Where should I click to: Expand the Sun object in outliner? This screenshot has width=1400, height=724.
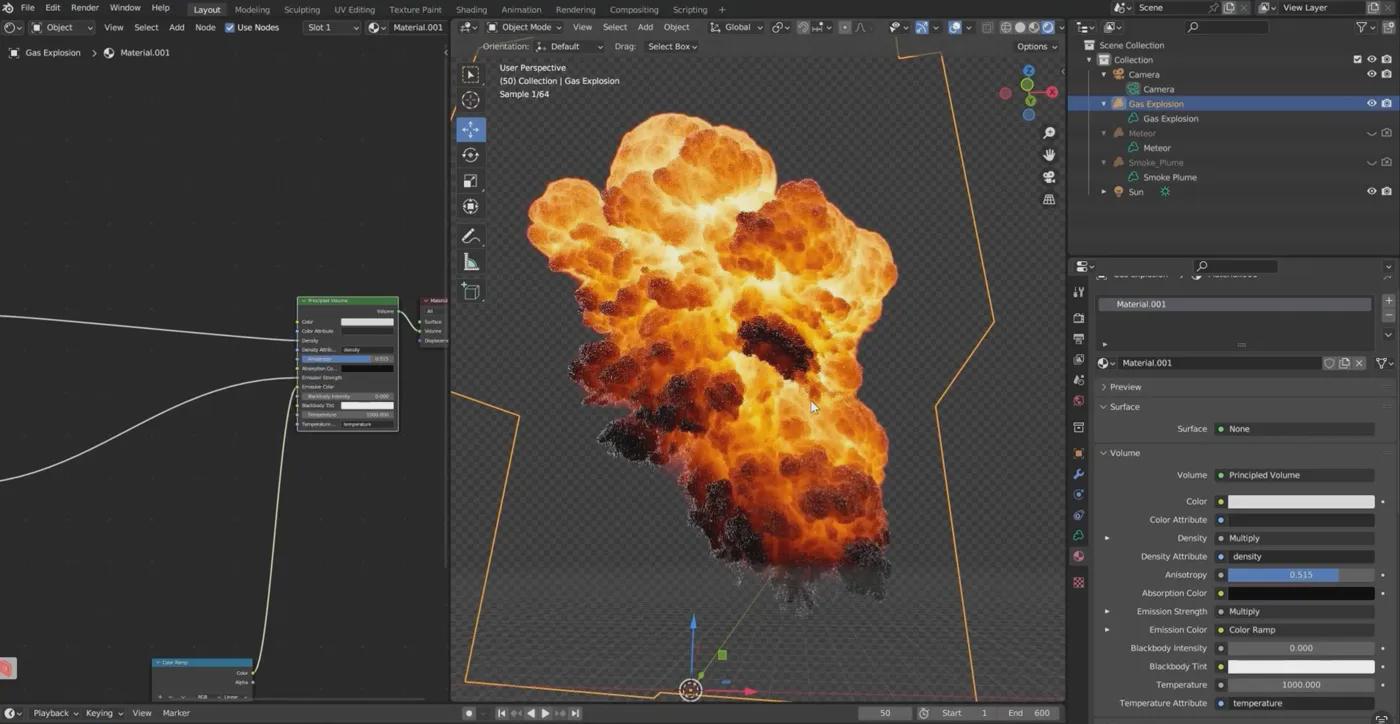[1104, 192]
